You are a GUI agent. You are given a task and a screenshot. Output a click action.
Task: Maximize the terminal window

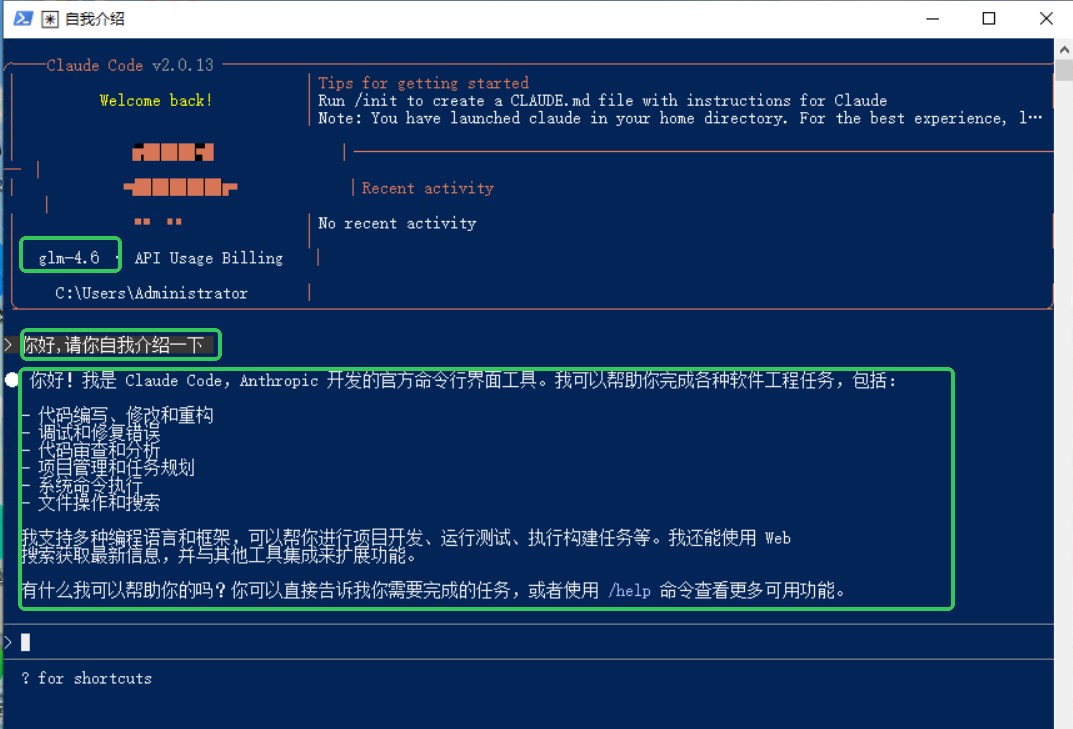pyautogui.click(x=989, y=19)
